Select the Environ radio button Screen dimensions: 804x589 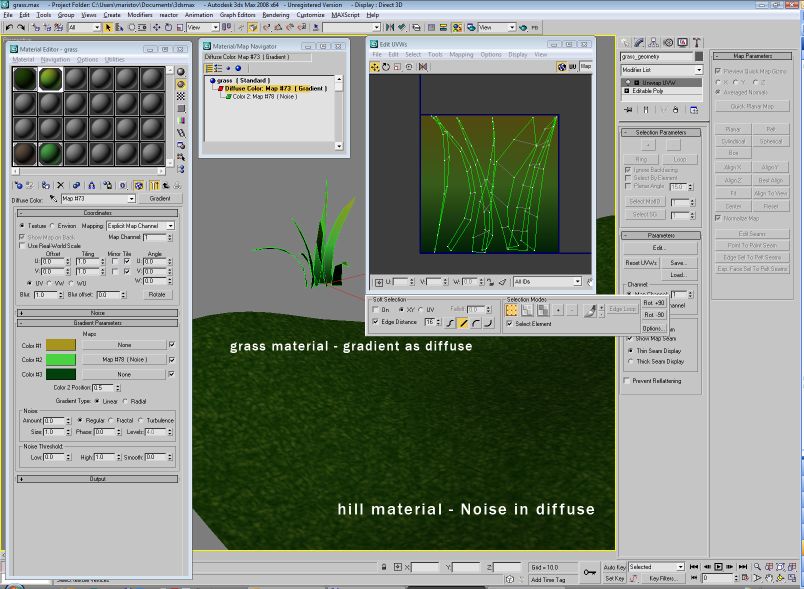pyautogui.click(x=52, y=226)
